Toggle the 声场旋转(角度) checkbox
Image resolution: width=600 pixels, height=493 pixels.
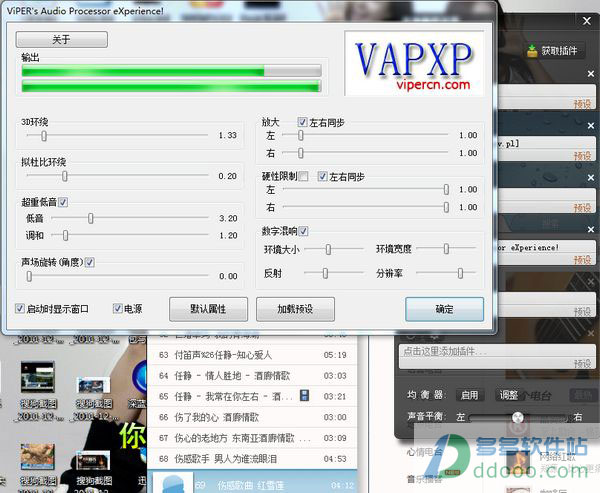pyautogui.click(x=90, y=262)
